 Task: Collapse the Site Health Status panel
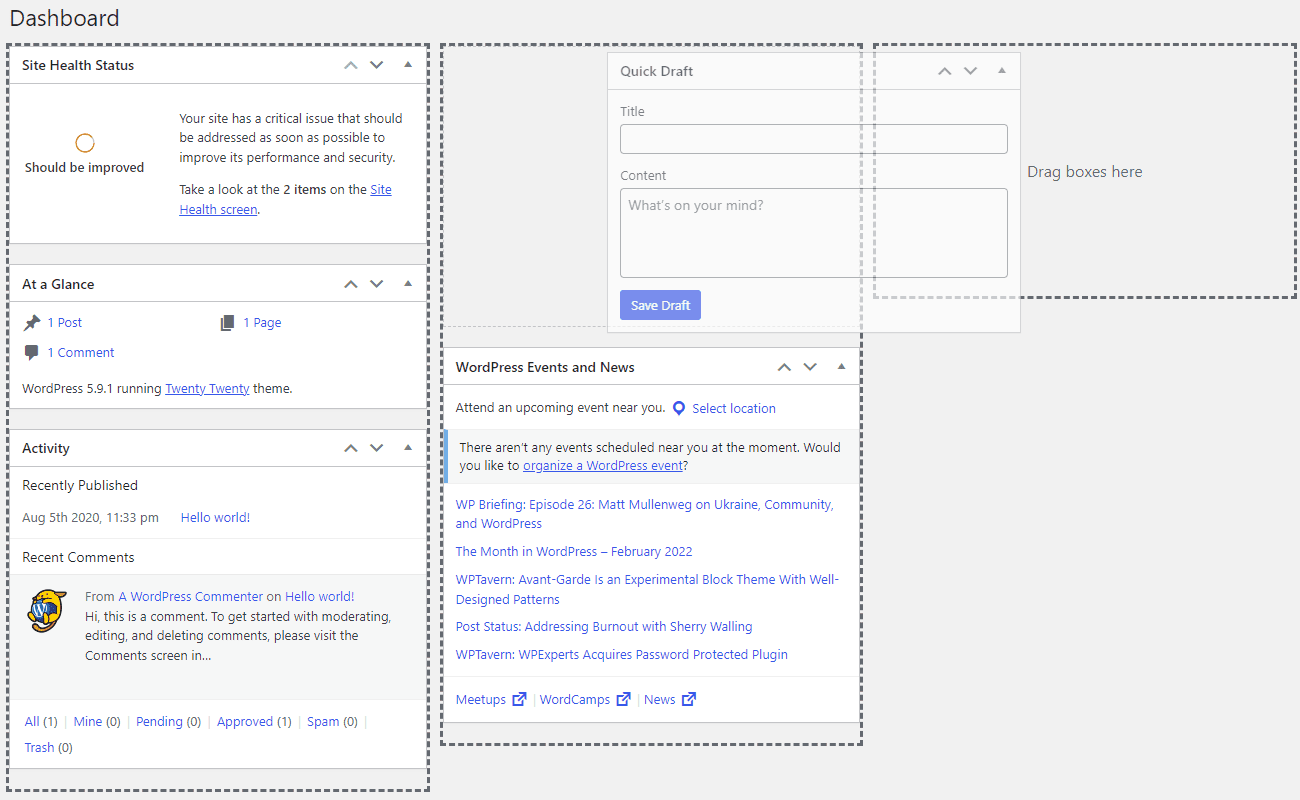pos(408,65)
